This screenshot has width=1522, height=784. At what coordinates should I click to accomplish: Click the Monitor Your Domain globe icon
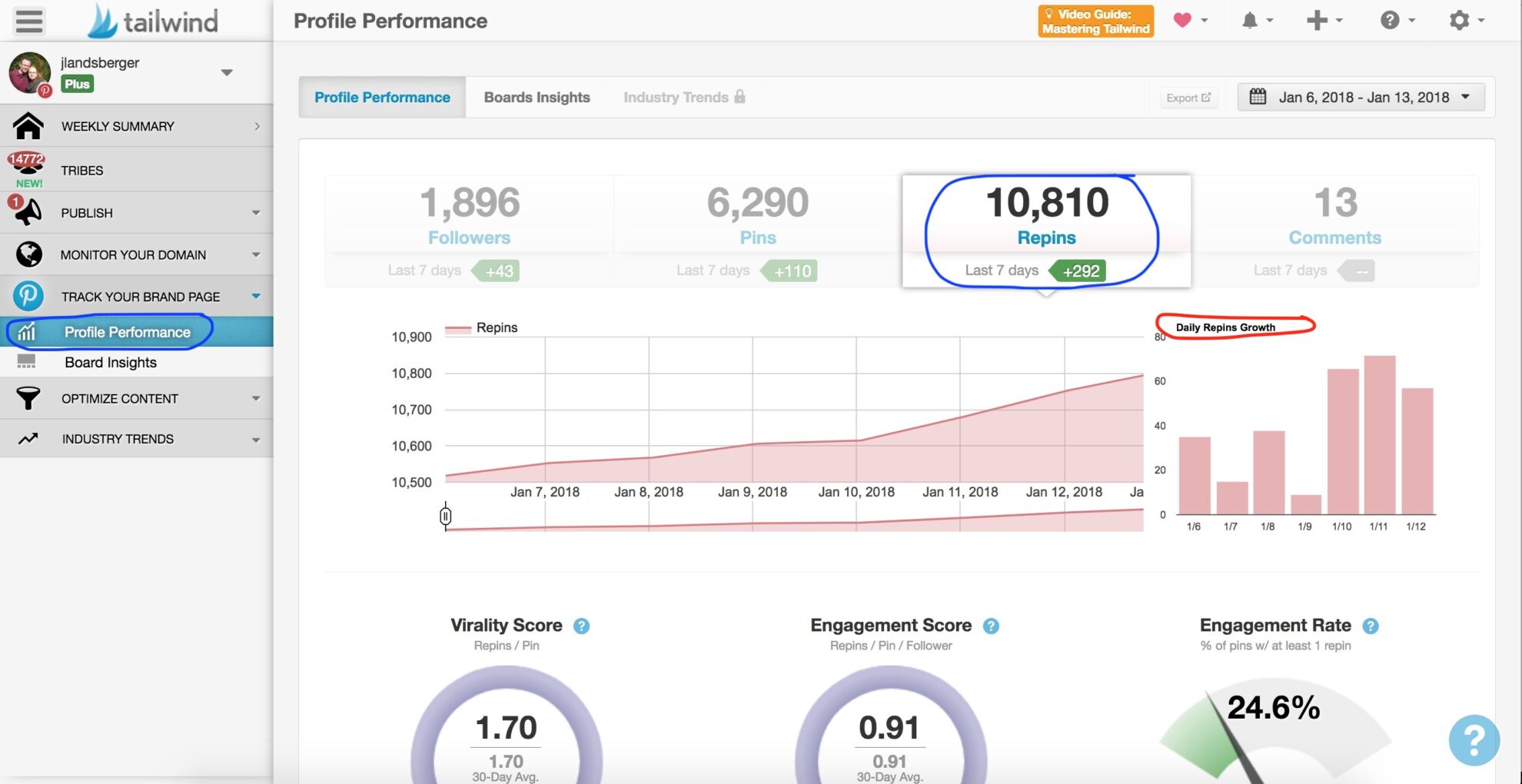[x=28, y=254]
